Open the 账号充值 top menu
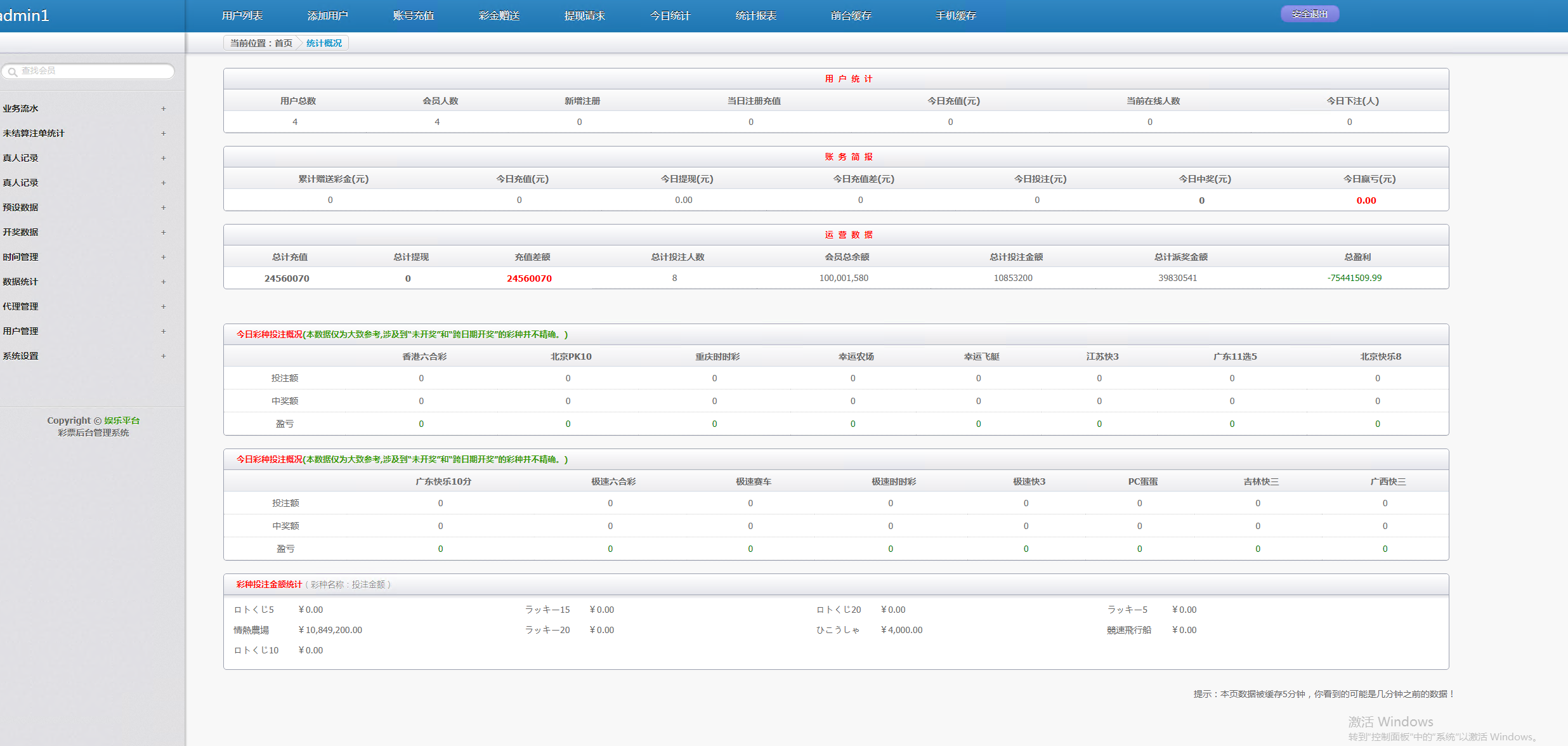 point(413,16)
